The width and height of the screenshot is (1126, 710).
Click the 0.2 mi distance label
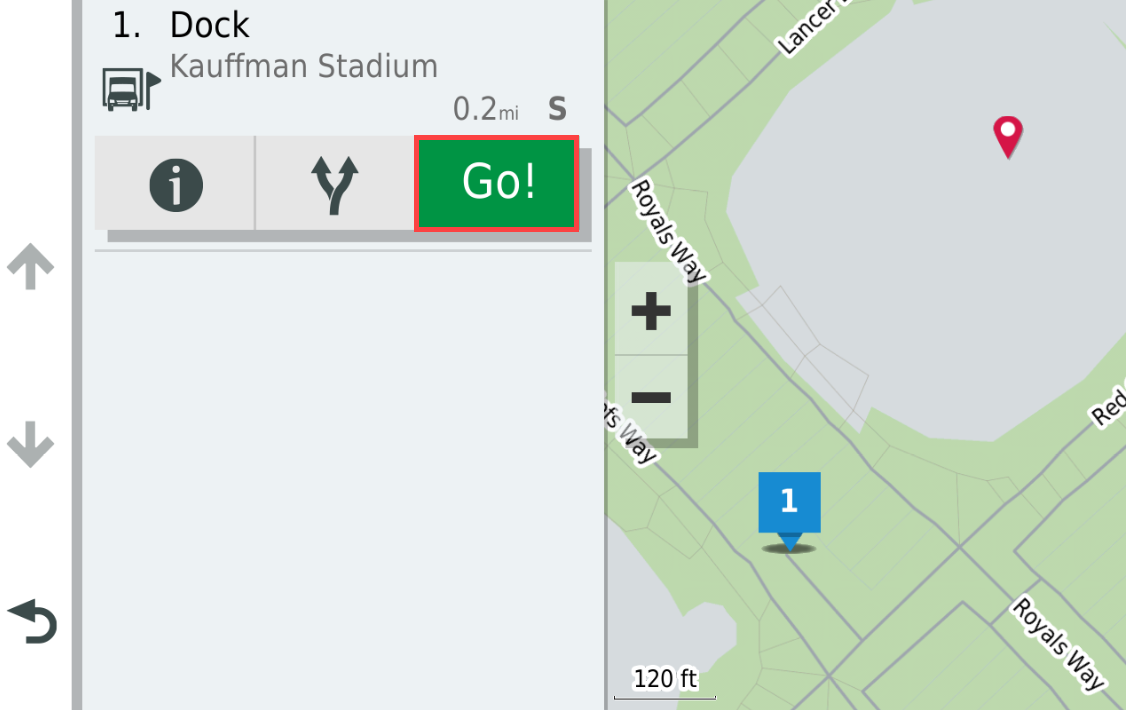[485, 109]
